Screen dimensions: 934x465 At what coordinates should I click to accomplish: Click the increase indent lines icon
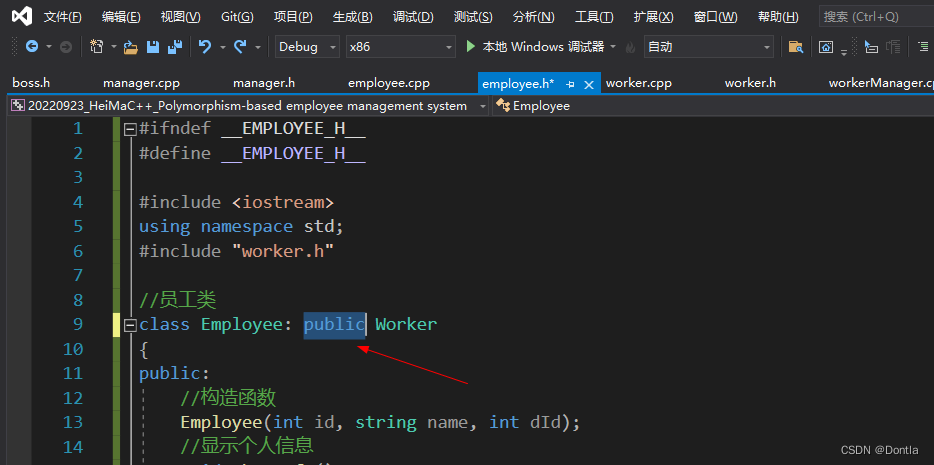tap(924, 46)
